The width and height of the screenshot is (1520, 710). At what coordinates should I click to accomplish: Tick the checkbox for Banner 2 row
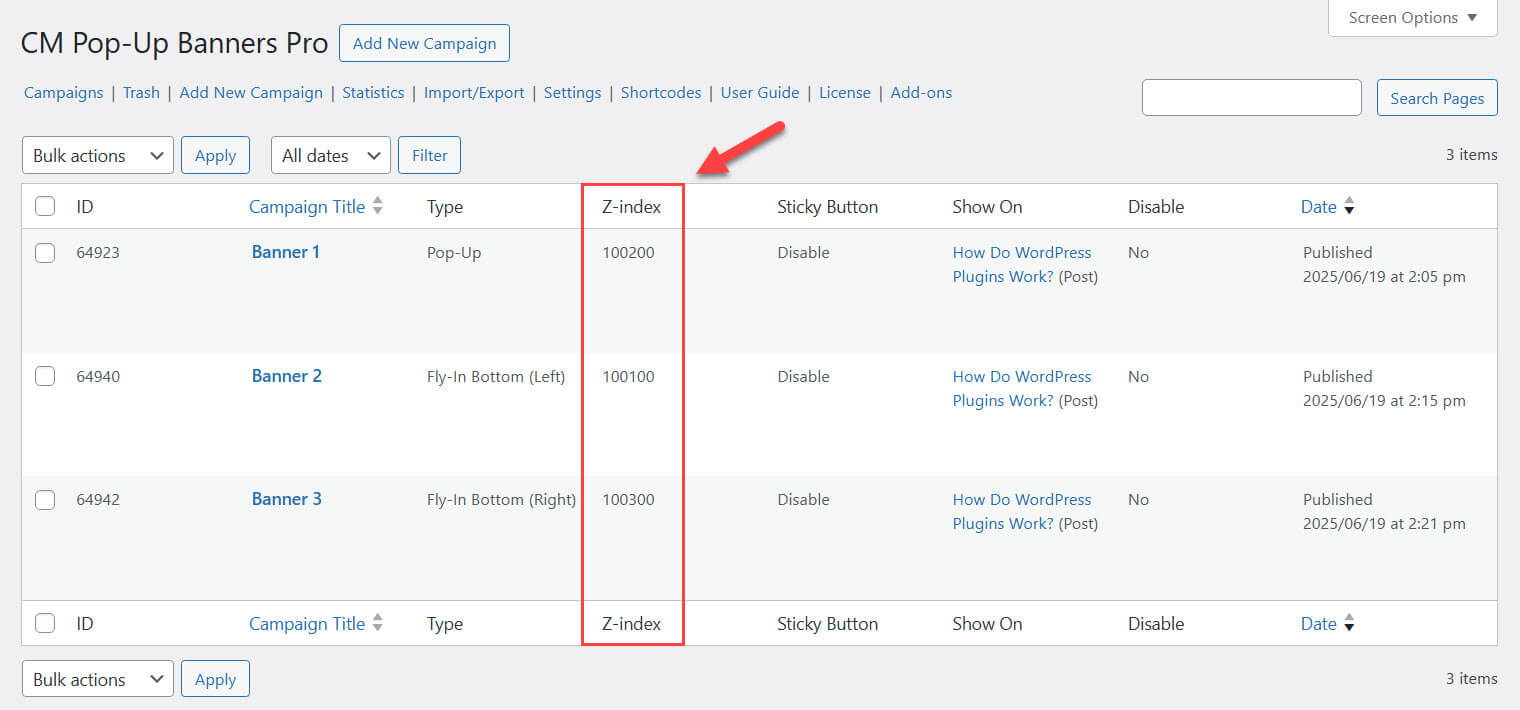45,376
